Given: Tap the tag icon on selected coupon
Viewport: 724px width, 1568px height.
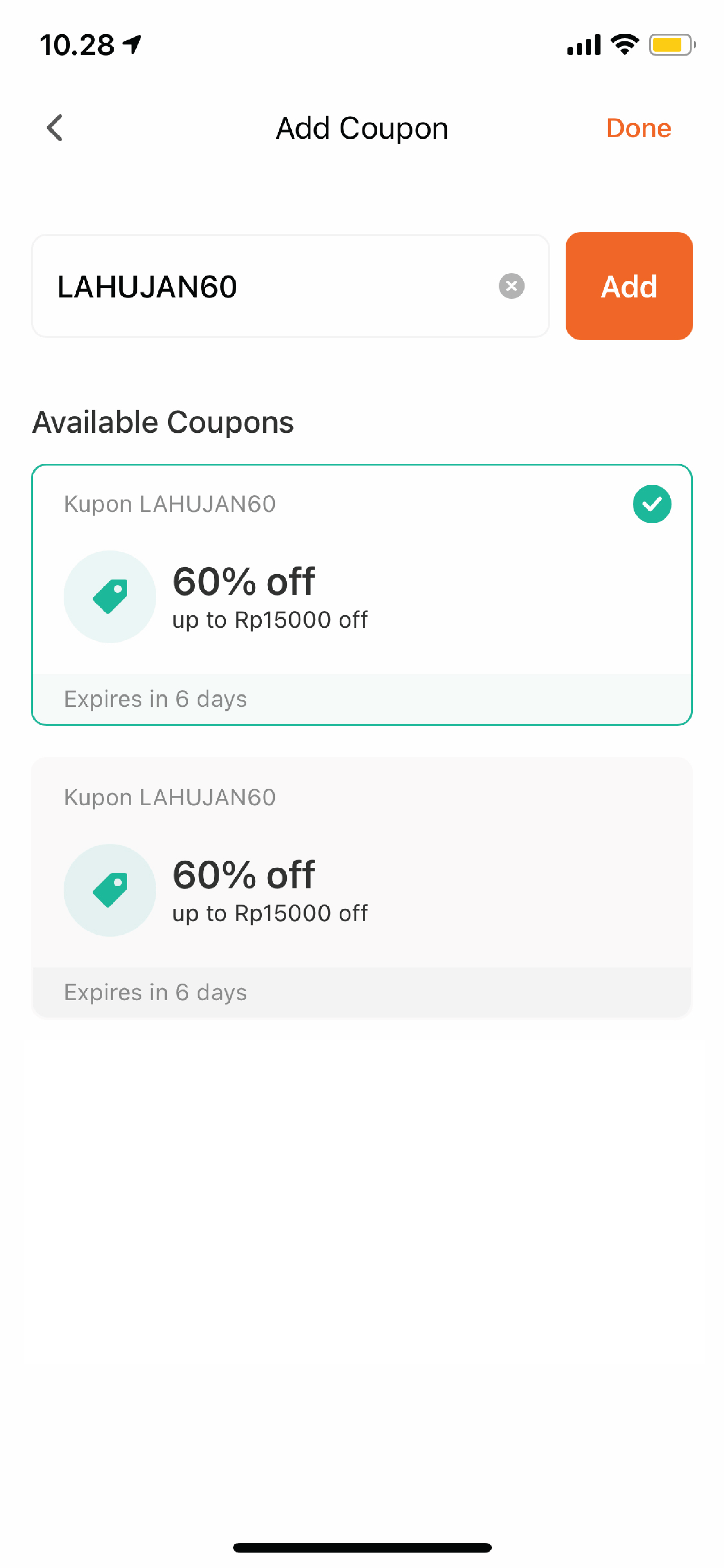Looking at the screenshot, I should [110, 596].
